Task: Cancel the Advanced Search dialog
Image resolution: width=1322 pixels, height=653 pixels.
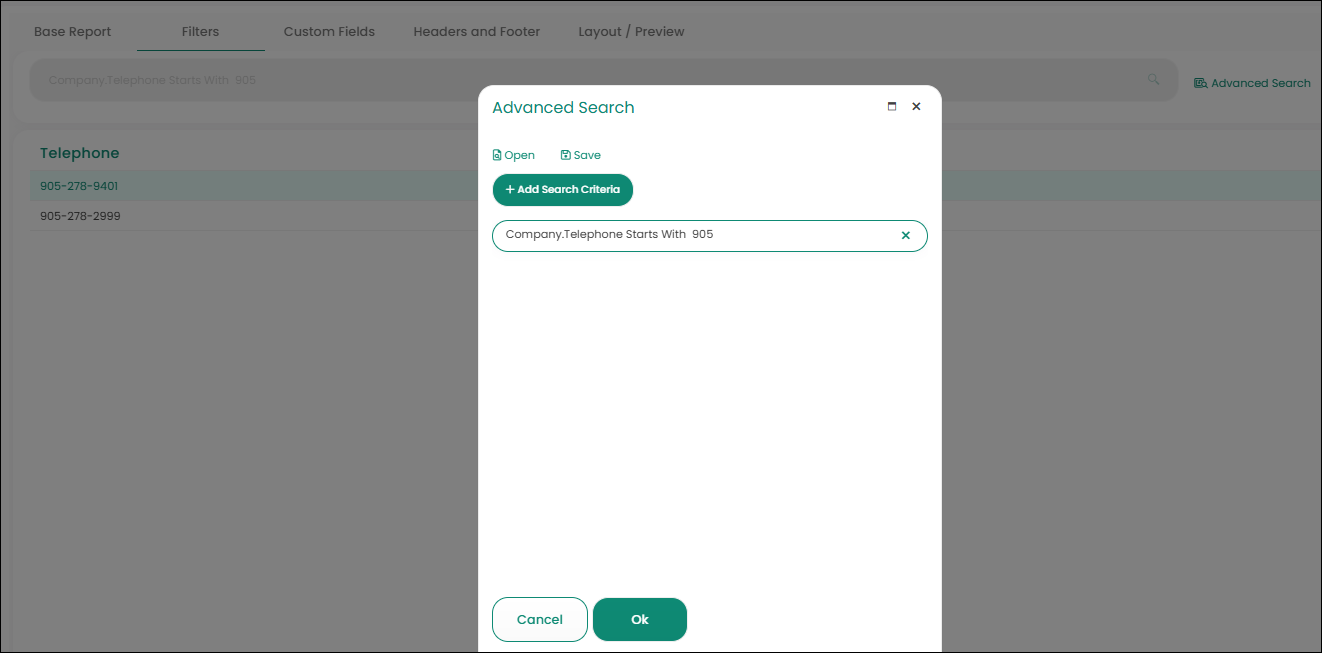Action: click(539, 620)
